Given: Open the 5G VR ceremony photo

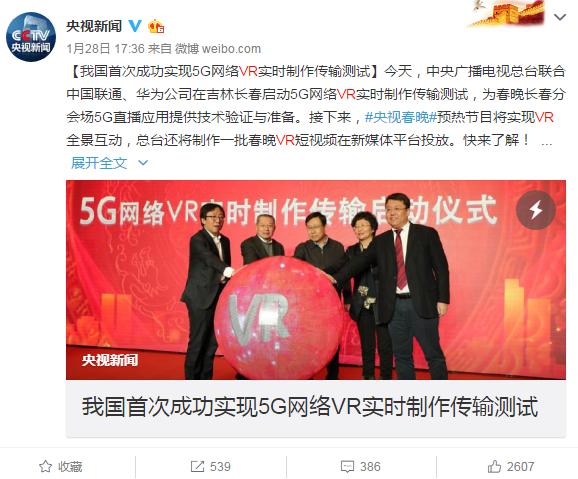Looking at the screenshot, I should coord(316,280).
